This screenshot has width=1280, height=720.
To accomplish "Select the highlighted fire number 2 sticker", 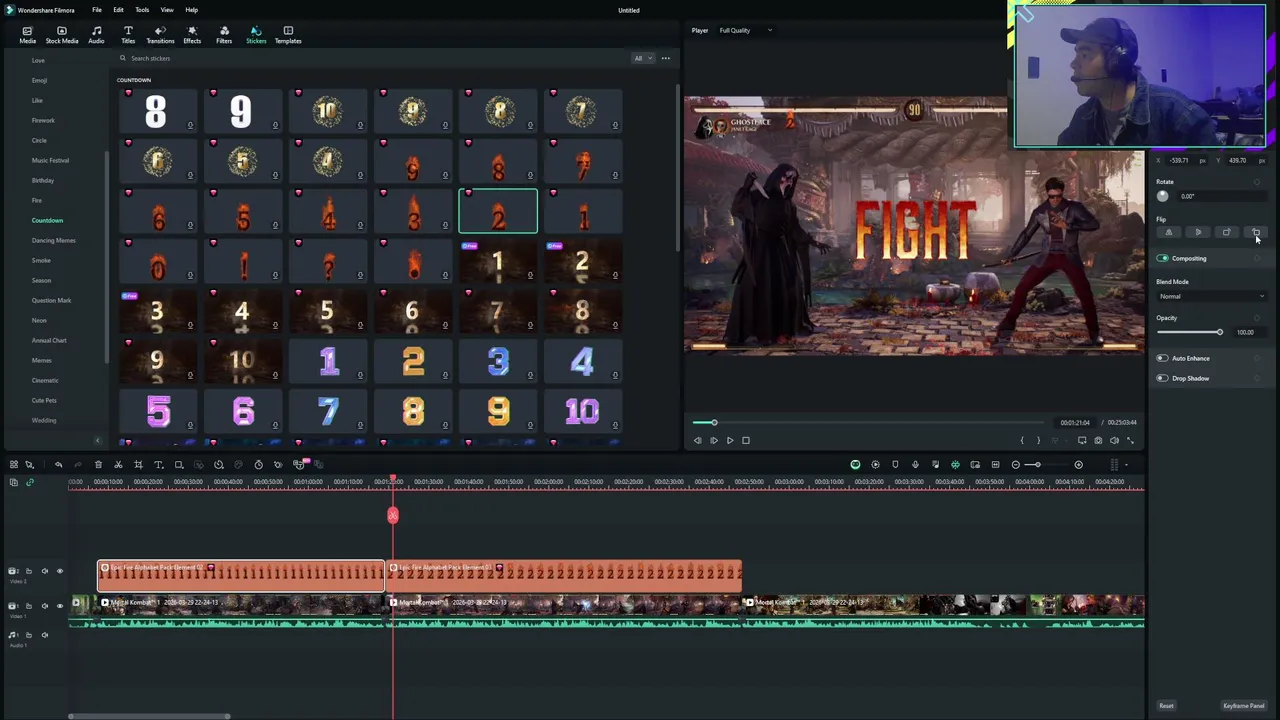I will pos(498,211).
